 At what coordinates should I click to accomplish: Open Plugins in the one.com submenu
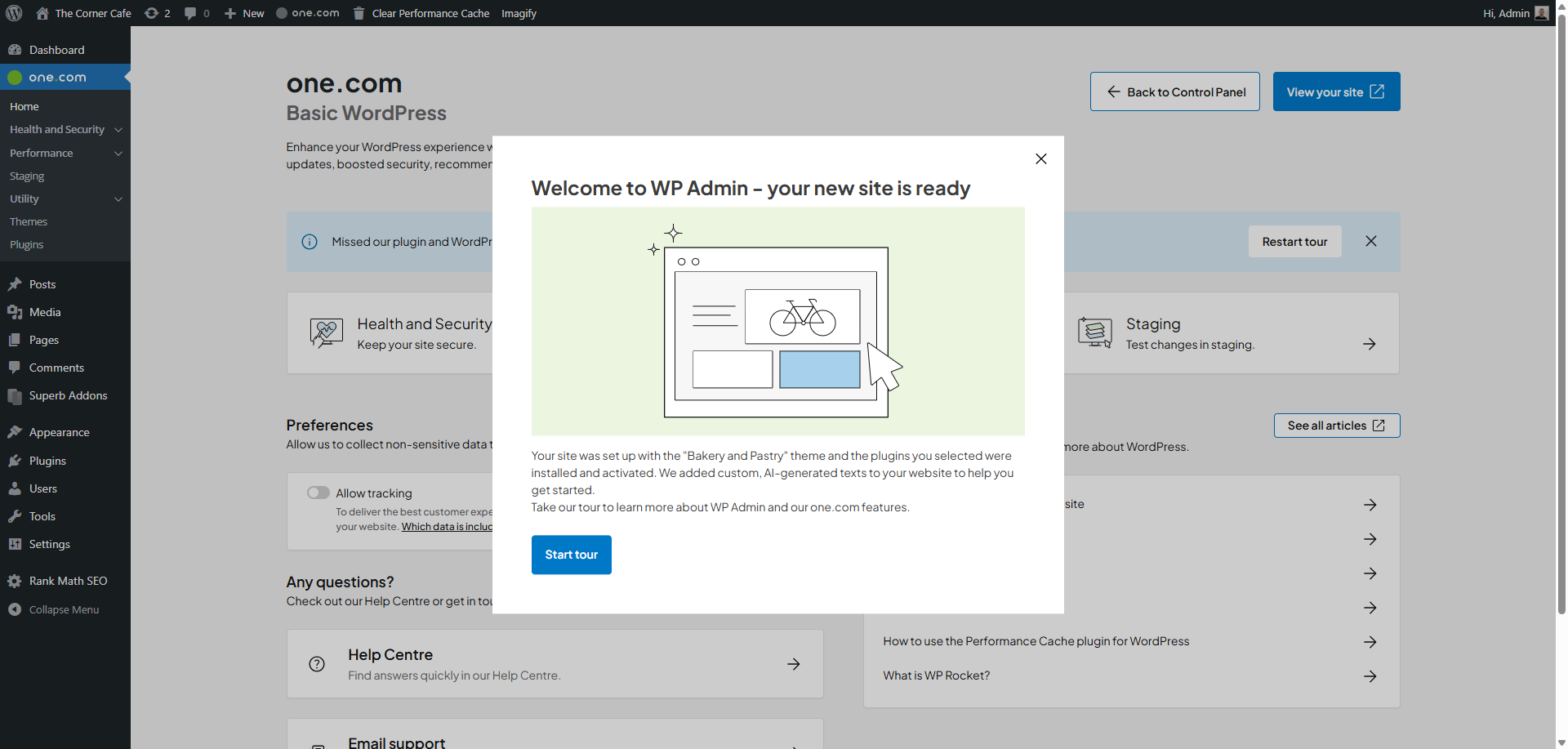pyautogui.click(x=27, y=245)
